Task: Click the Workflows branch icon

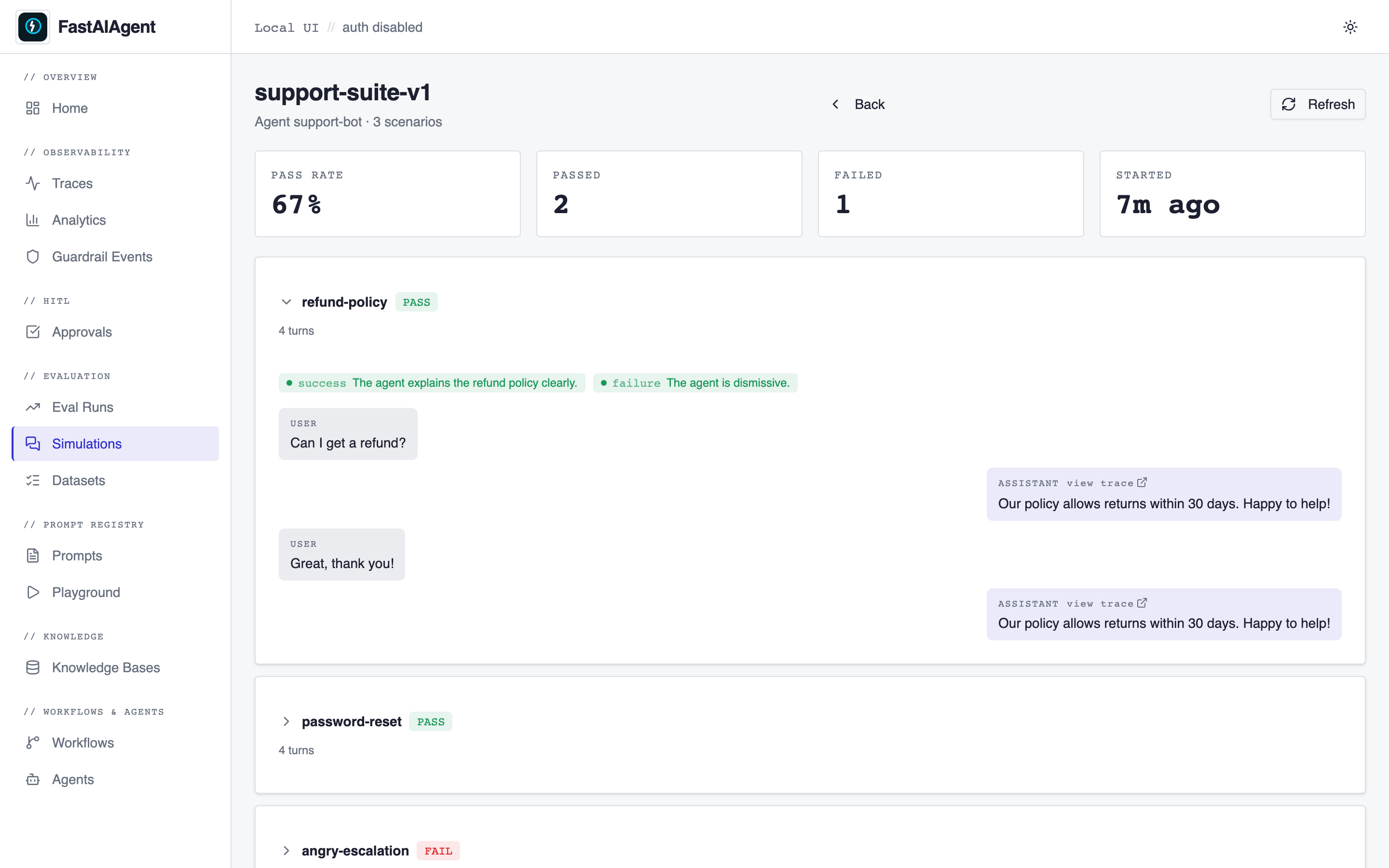Action: click(x=33, y=743)
